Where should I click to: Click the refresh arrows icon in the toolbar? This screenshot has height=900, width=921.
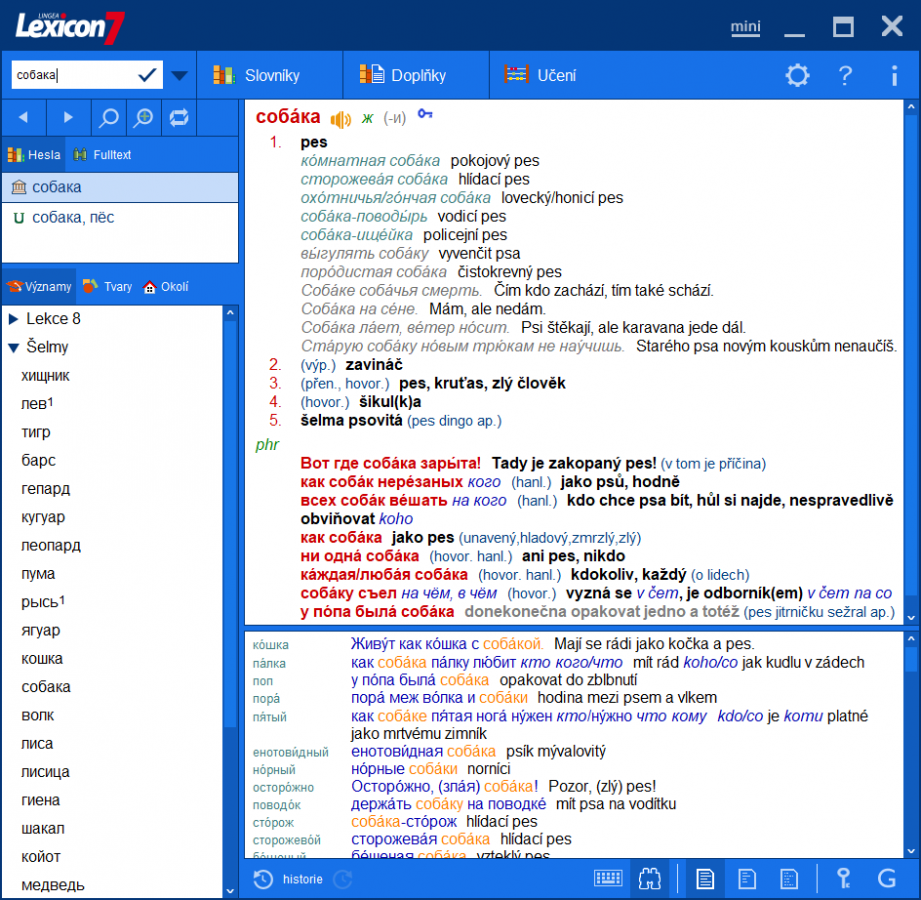[179, 117]
